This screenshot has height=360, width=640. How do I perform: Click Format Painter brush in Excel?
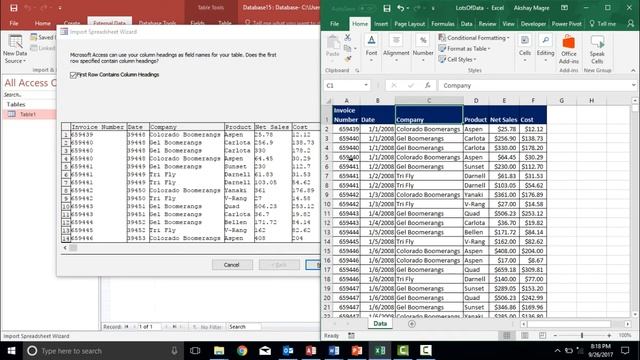[x=348, y=59]
